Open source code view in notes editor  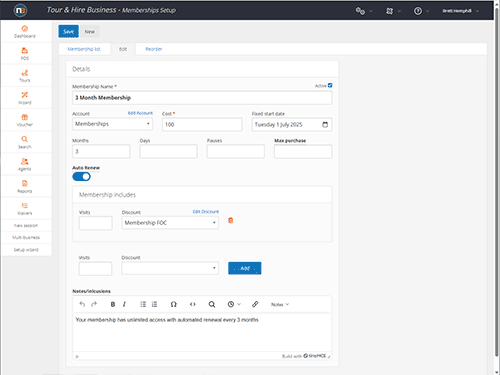click(193, 304)
